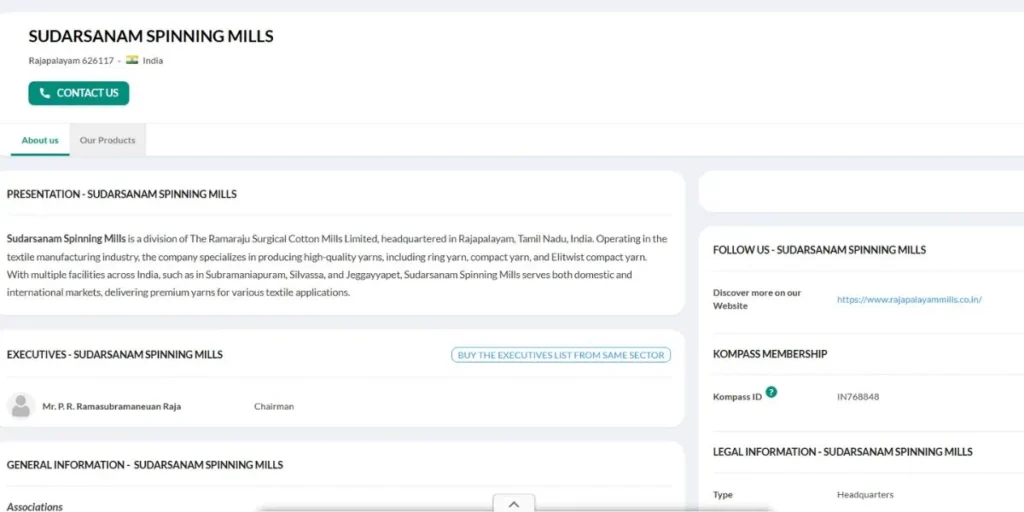Image resolution: width=1024 pixels, height=512 pixels.
Task: Click the Kompass ID number IN768848
Action: click(x=858, y=397)
